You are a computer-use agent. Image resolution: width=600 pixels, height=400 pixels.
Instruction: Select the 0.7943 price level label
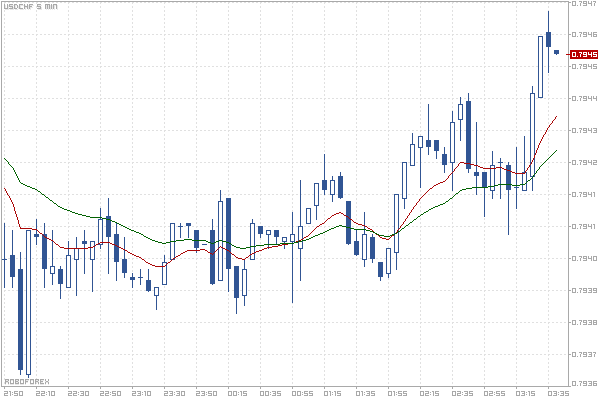pos(584,131)
